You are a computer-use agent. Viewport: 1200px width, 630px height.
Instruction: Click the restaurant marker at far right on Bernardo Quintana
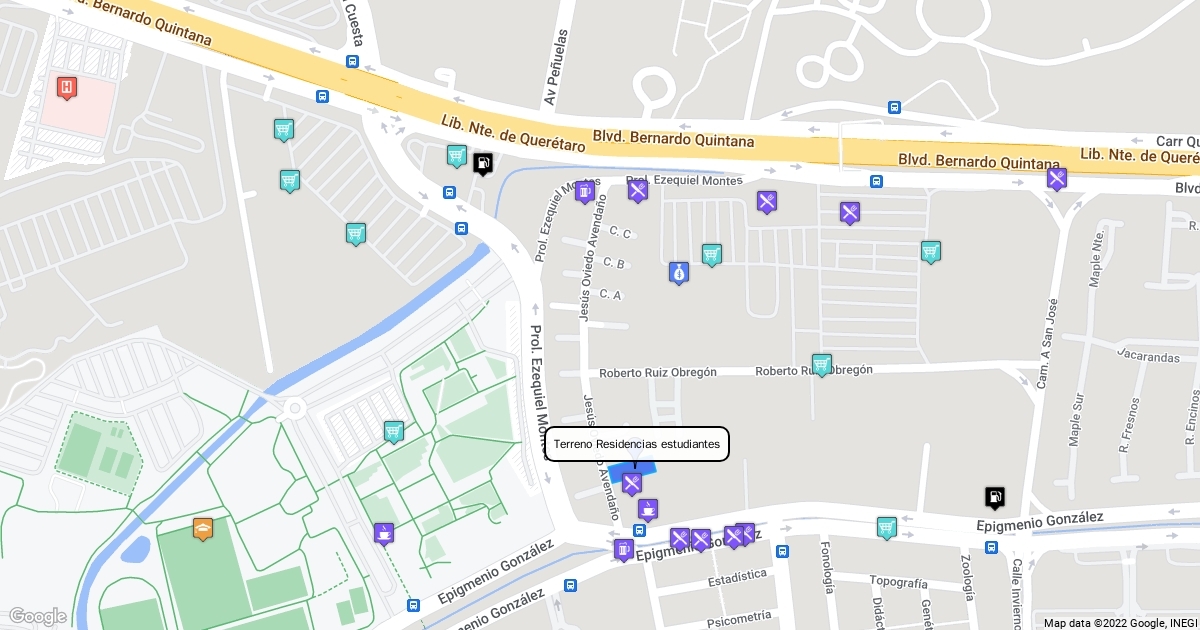point(1057,179)
